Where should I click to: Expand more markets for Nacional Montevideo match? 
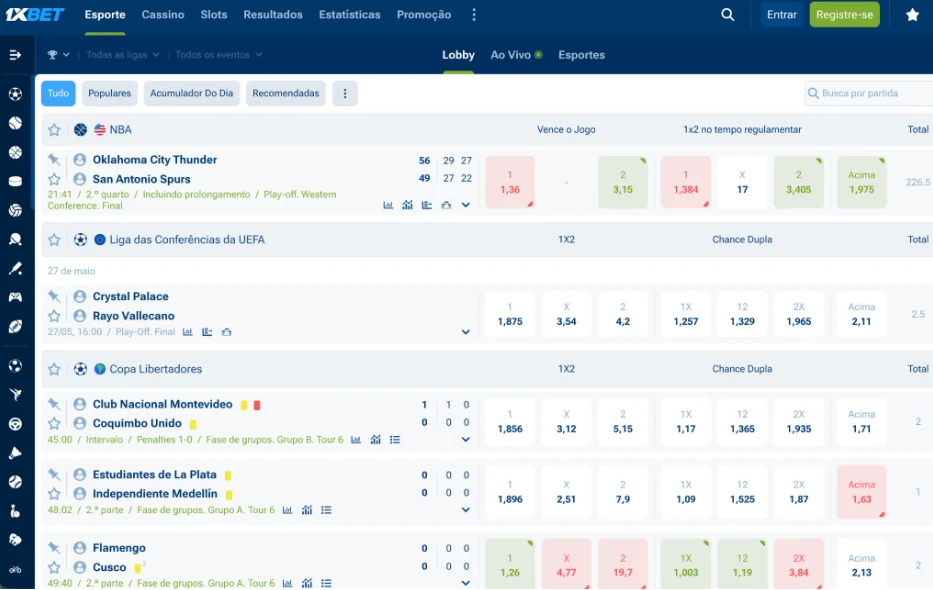pos(466,440)
